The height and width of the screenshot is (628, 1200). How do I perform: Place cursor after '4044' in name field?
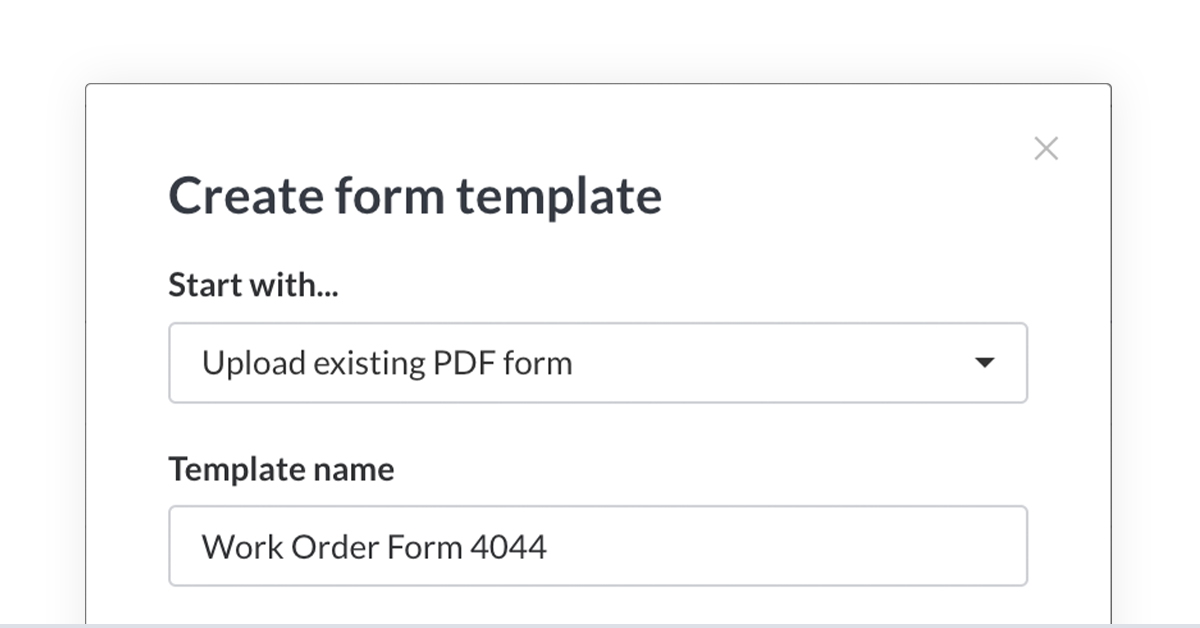(549, 547)
